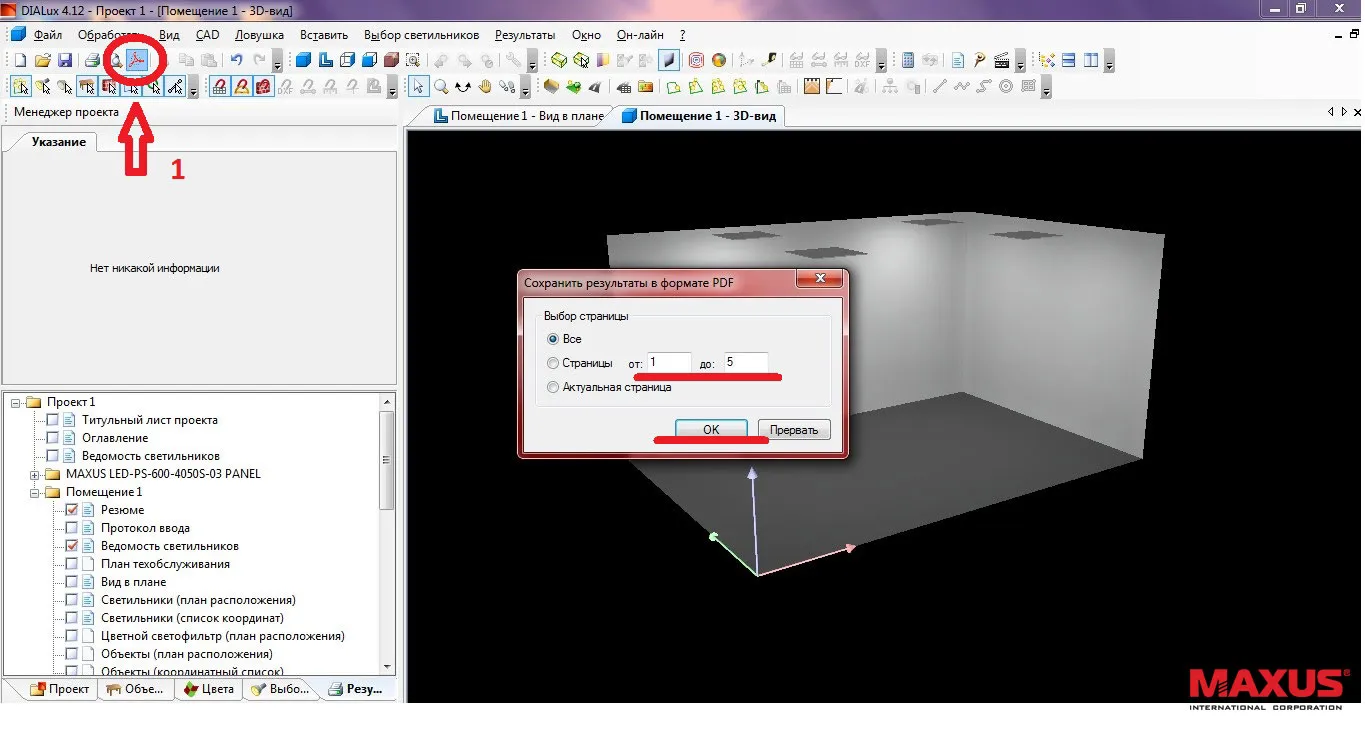The width and height of the screenshot is (1365, 730).
Task: Select the 'Все' radio button
Action: (x=553, y=339)
